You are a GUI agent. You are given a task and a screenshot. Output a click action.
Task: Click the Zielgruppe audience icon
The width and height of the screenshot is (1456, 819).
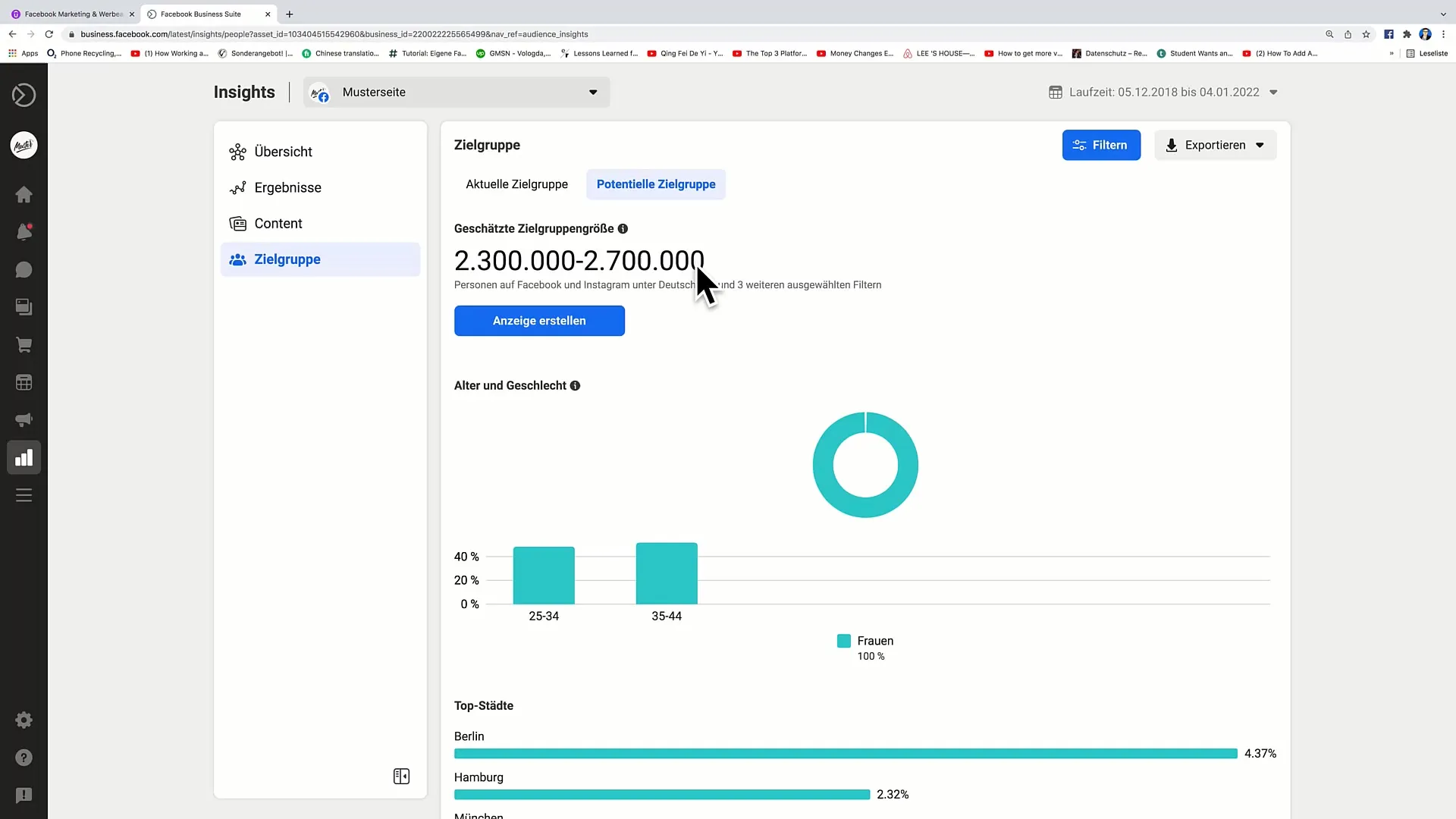237,259
